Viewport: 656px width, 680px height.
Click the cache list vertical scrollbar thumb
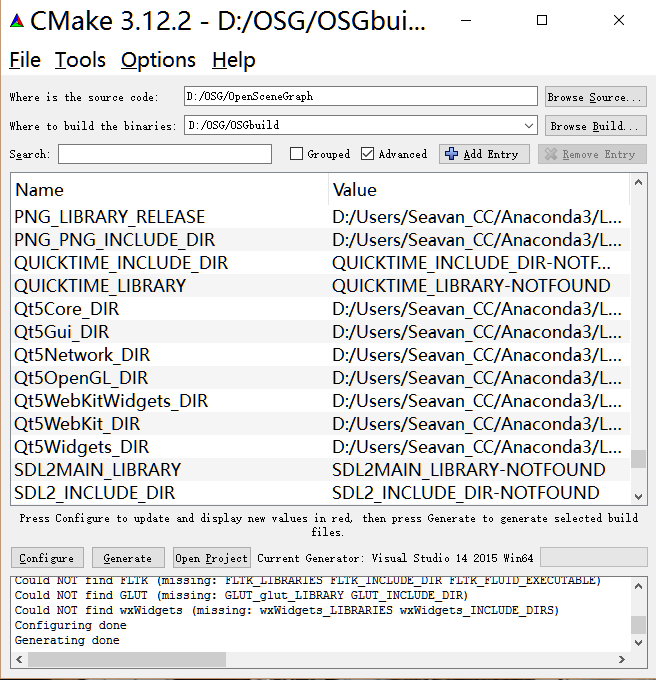pos(638,459)
